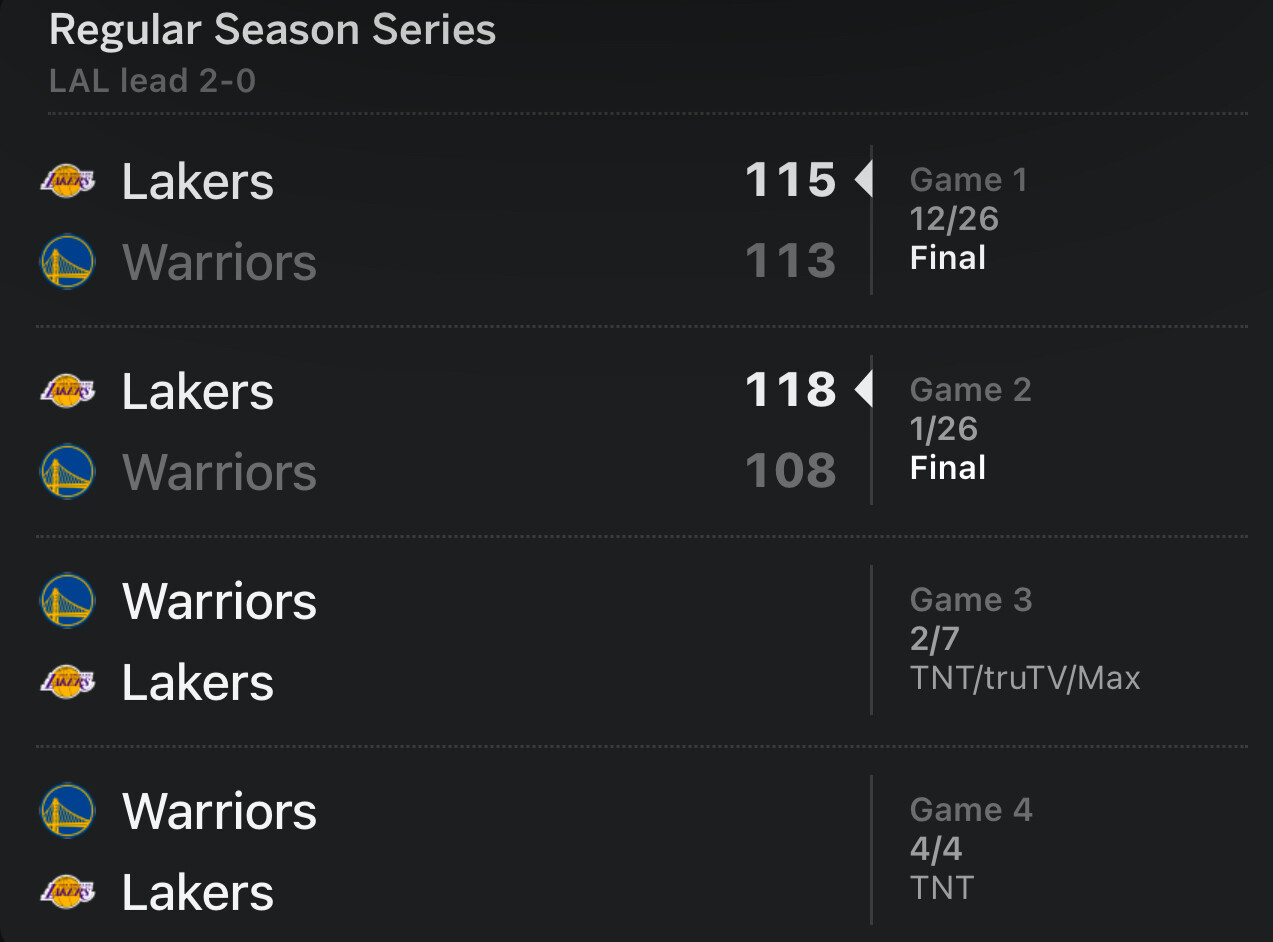
Task: Click the winner arrow beside score 118
Action: pos(863,390)
